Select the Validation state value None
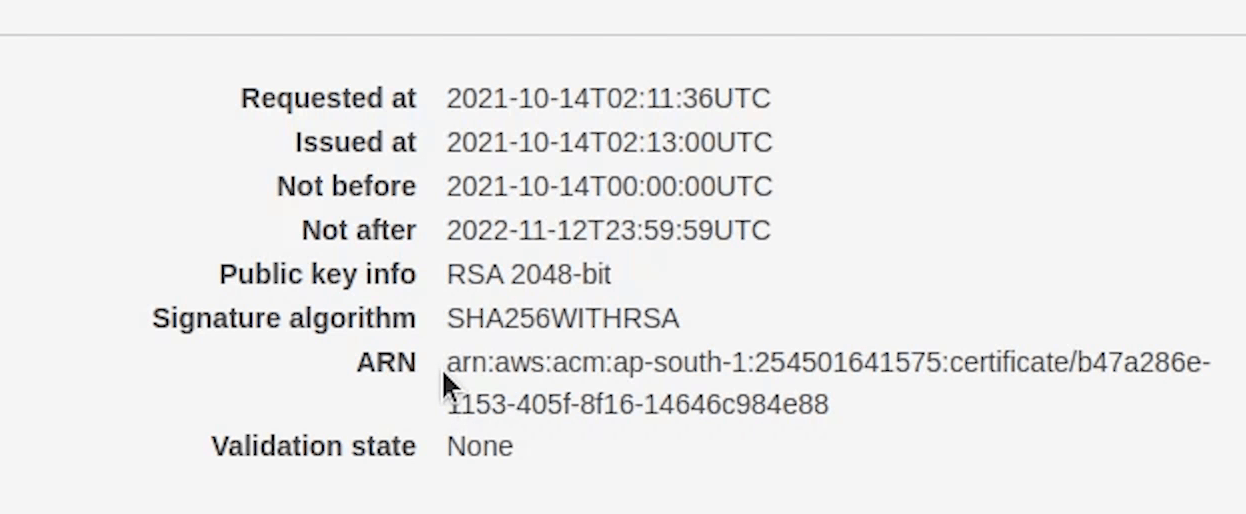Screen dimensions: 1246x514 [x=479, y=446]
